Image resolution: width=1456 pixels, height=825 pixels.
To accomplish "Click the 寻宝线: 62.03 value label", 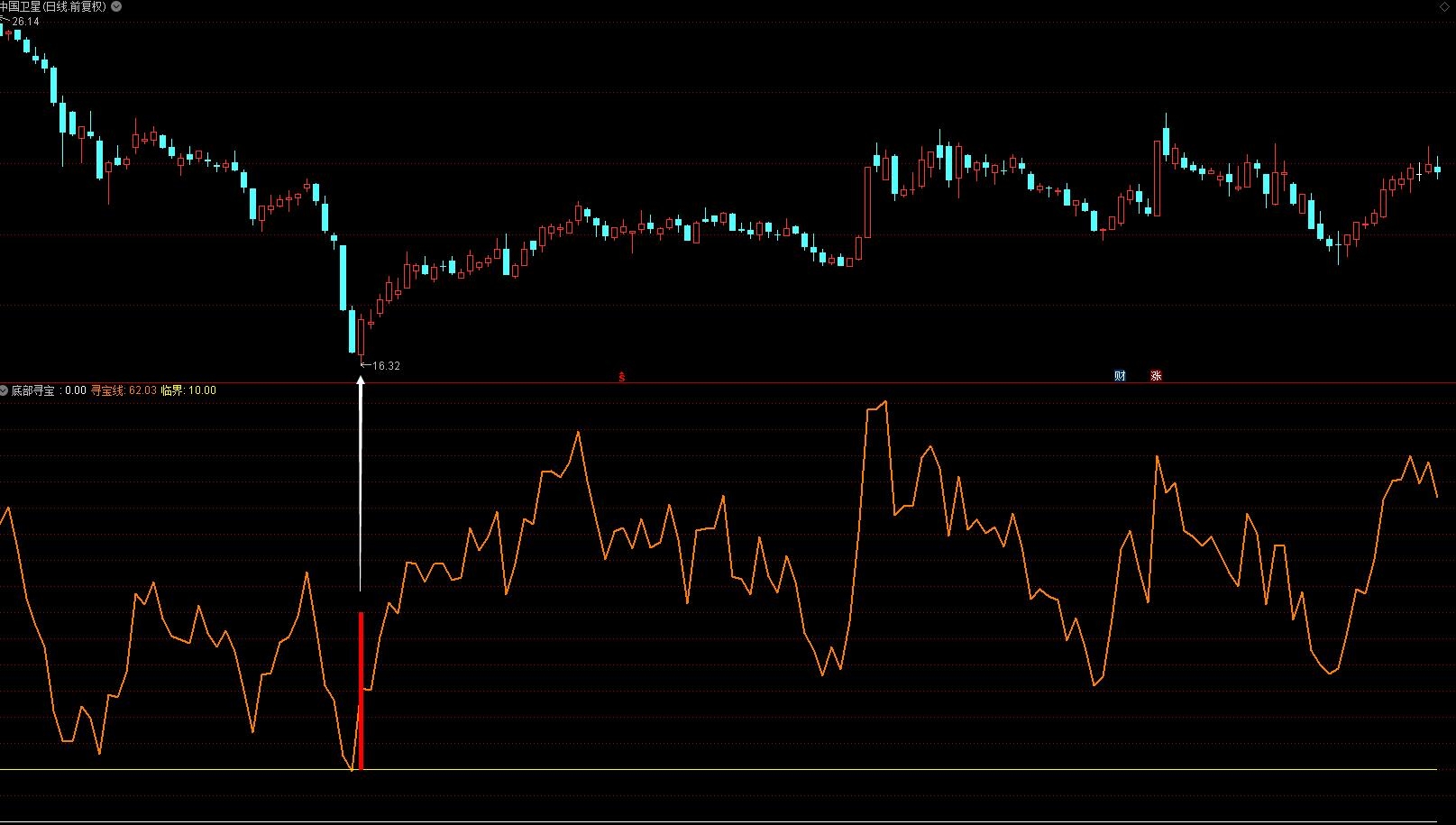I will coord(124,390).
